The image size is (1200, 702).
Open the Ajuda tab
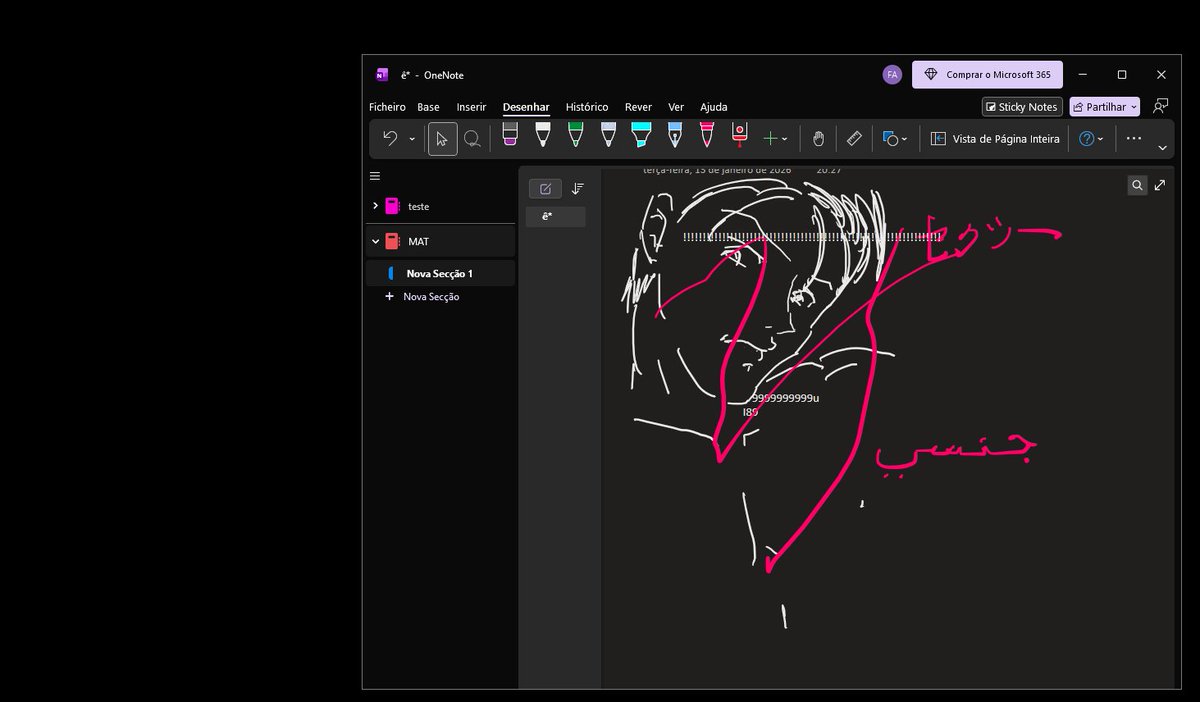(714, 107)
